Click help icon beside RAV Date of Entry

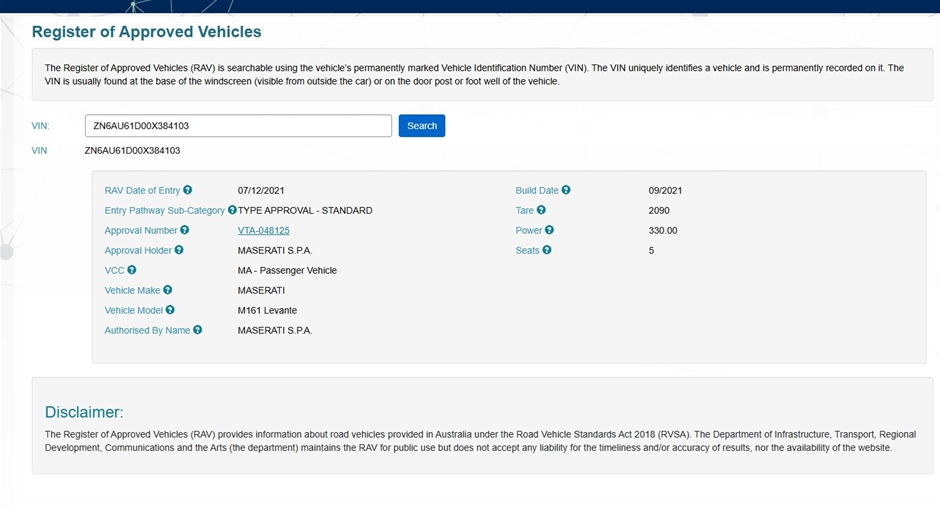coord(188,190)
